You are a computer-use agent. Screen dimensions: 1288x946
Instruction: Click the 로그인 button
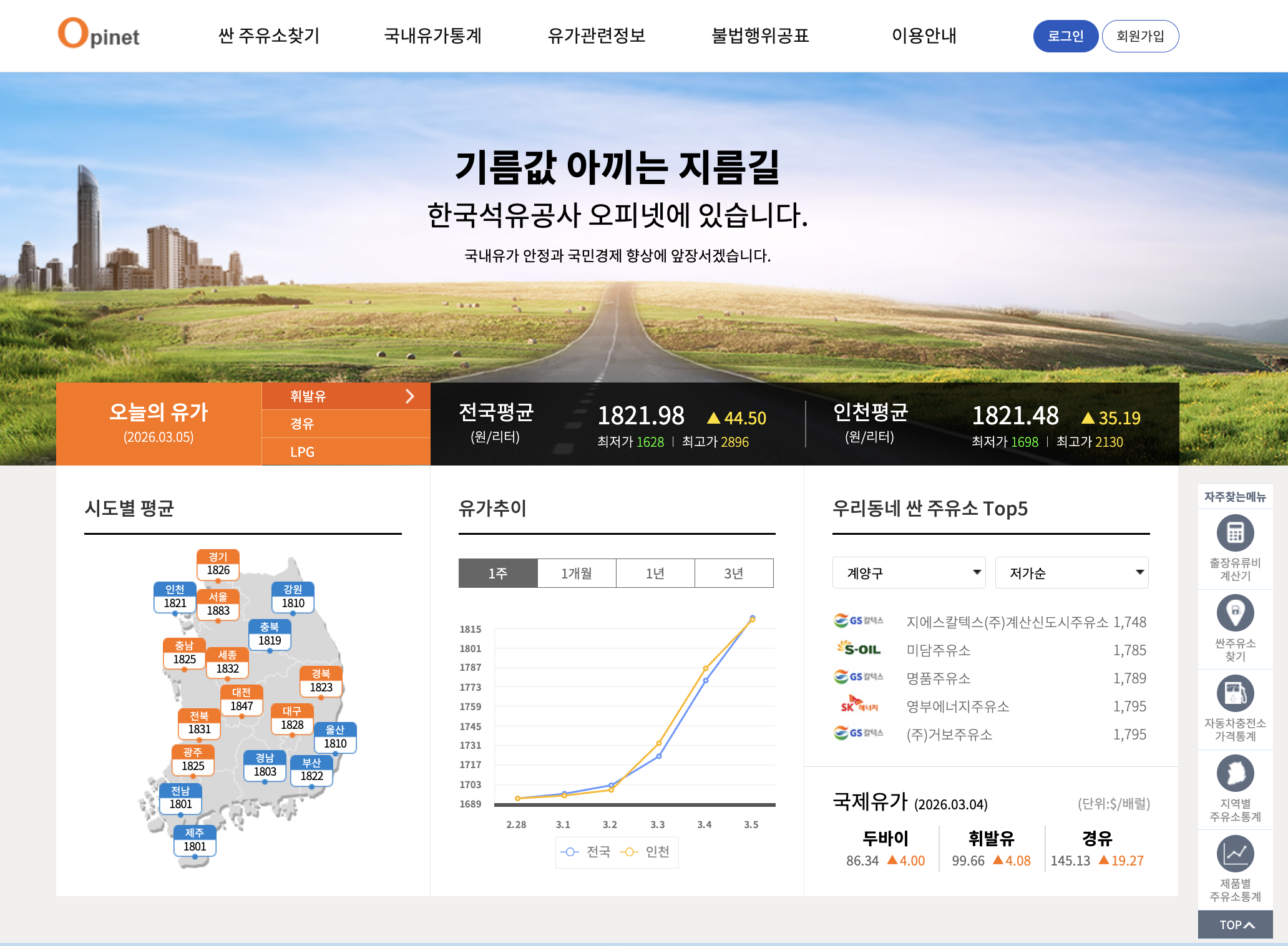coord(1065,36)
